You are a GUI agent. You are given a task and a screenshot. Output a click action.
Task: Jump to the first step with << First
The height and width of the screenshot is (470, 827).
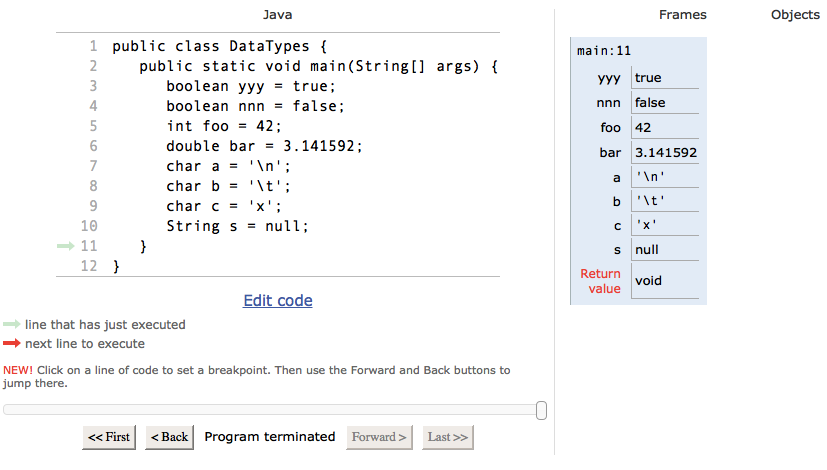109,437
